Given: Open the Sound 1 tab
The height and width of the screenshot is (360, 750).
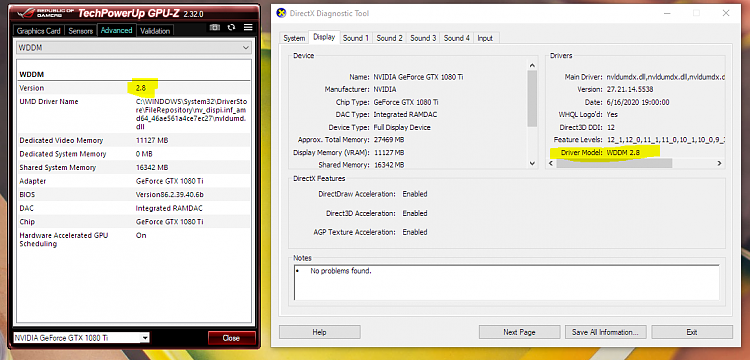Looking at the screenshot, I should click(x=355, y=38).
